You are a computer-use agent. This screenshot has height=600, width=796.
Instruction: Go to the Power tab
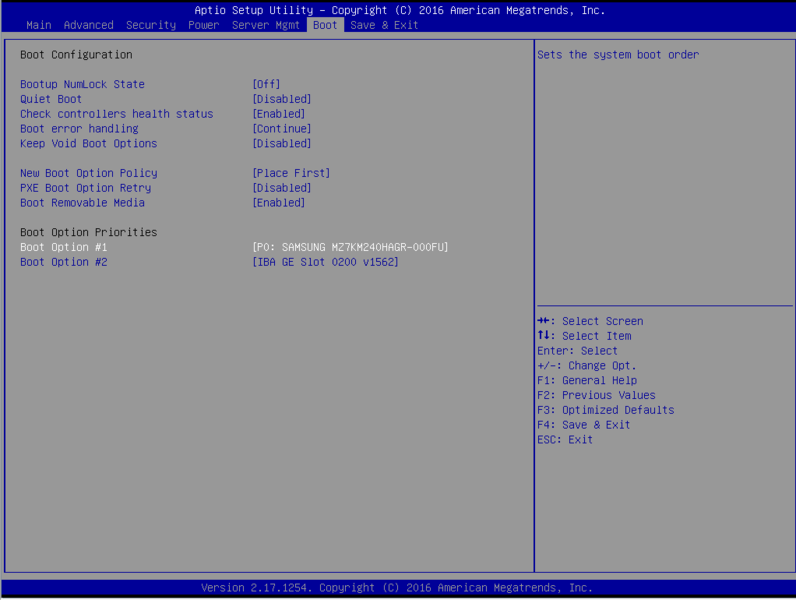click(x=204, y=25)
